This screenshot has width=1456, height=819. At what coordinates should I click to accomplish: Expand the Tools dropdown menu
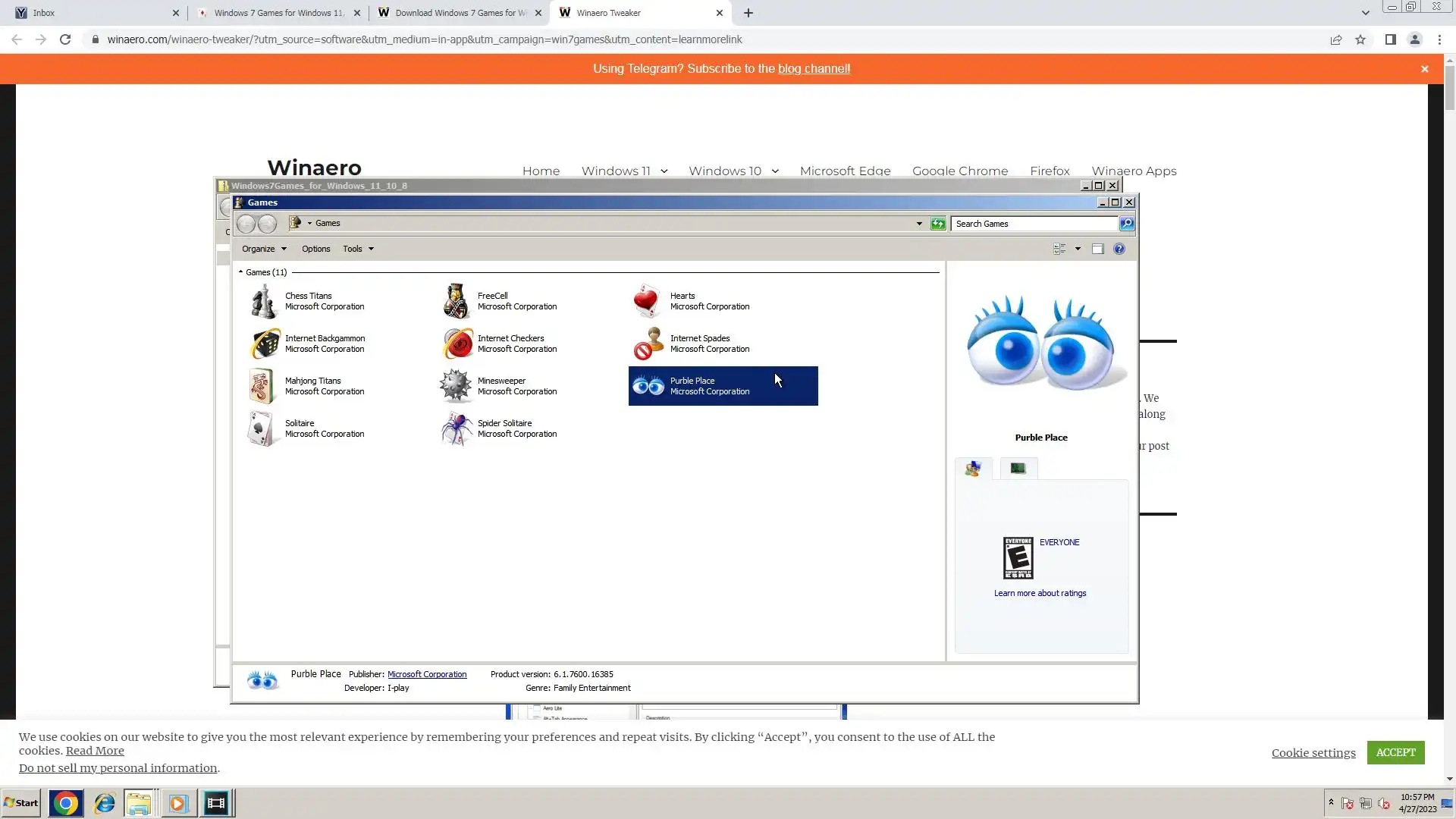click(x=358, y=249)
